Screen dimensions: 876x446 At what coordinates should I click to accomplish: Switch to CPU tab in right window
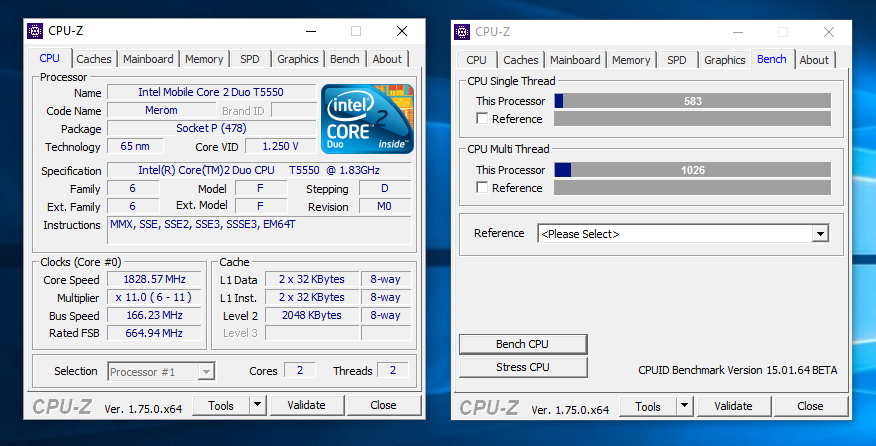[x=476, y=60]
